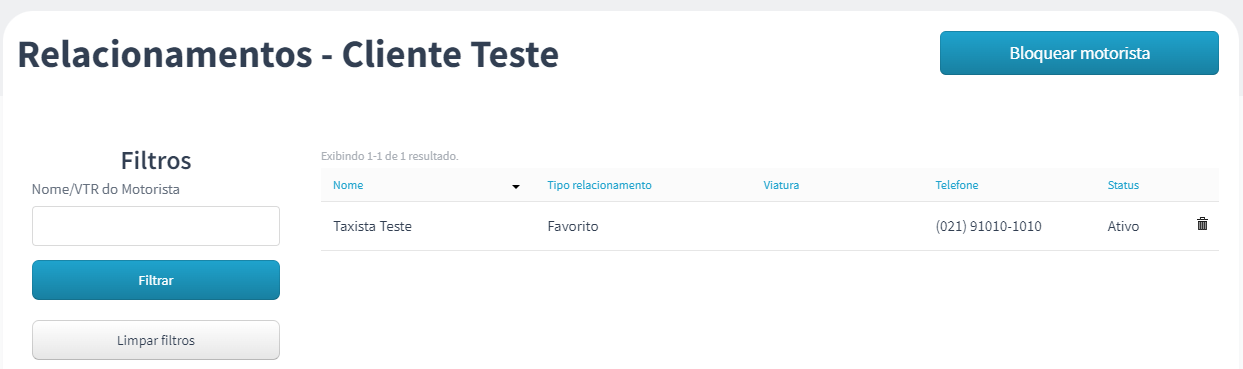The image size is (1243, 369).
Task: Sort by the Telefone column header
Action: [957, 185]
